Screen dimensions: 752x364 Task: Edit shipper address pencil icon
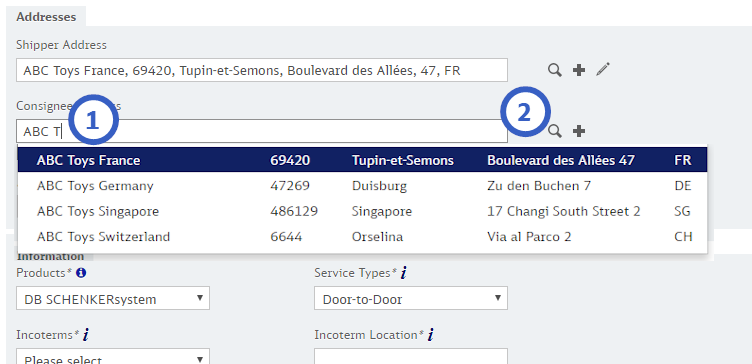[603, 70]
